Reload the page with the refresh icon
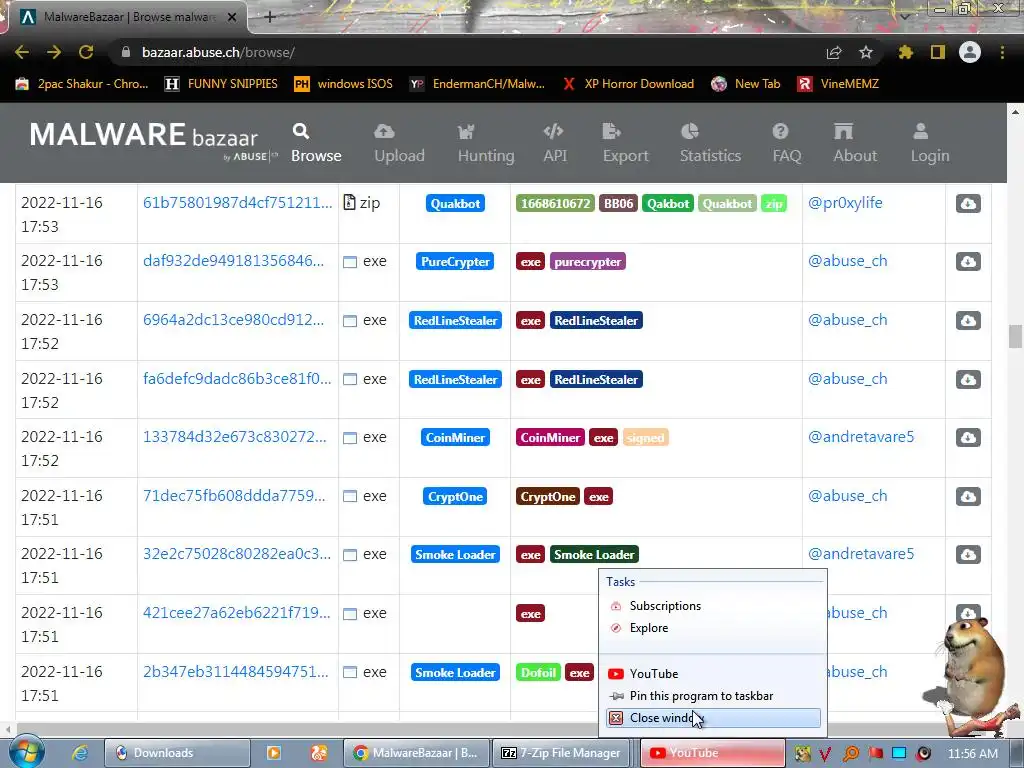 86,52
